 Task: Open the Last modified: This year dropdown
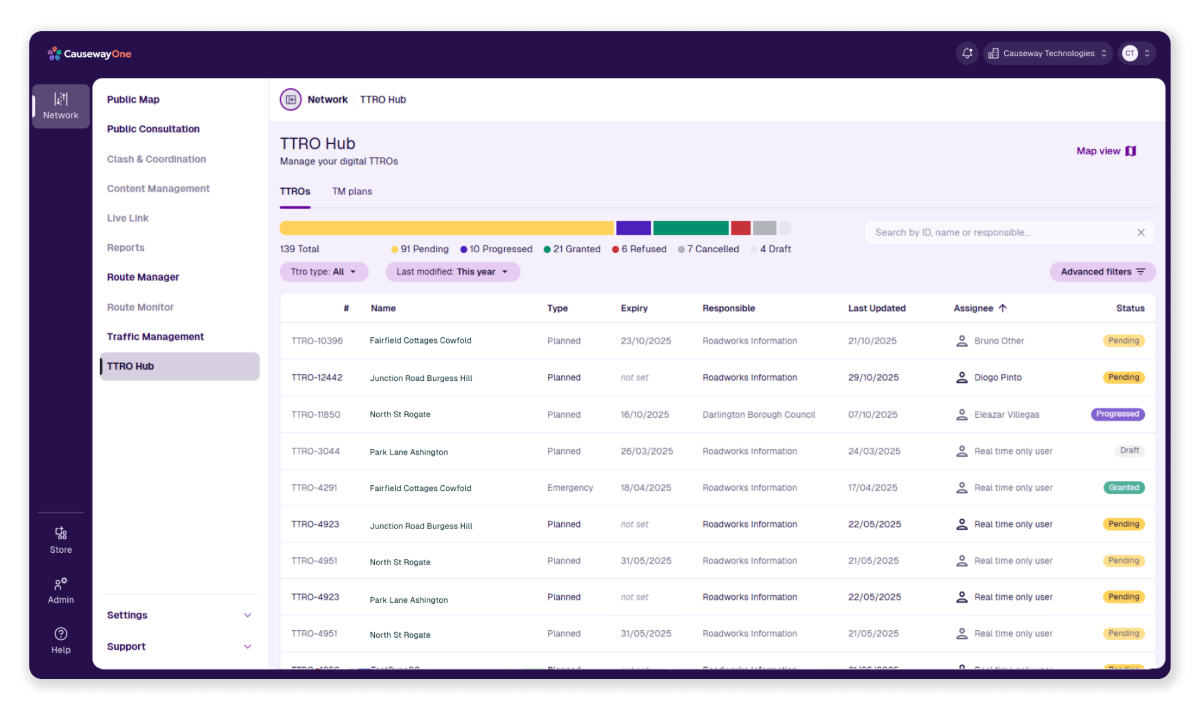pyautogui.click(x=452, y=271)
